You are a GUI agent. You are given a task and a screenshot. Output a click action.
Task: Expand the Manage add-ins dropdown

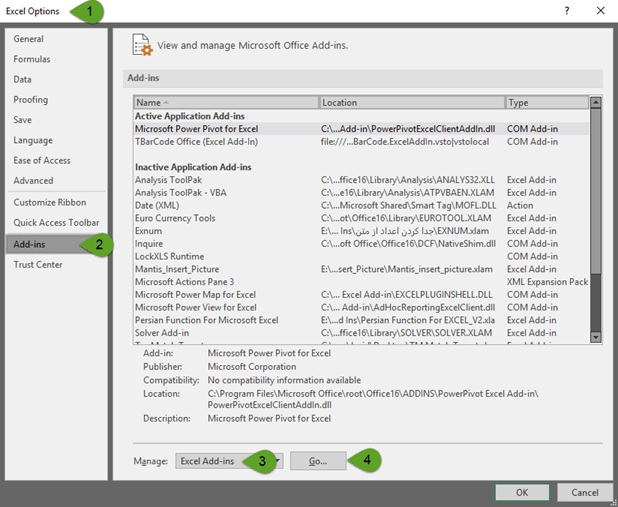[x=230, y=461]
